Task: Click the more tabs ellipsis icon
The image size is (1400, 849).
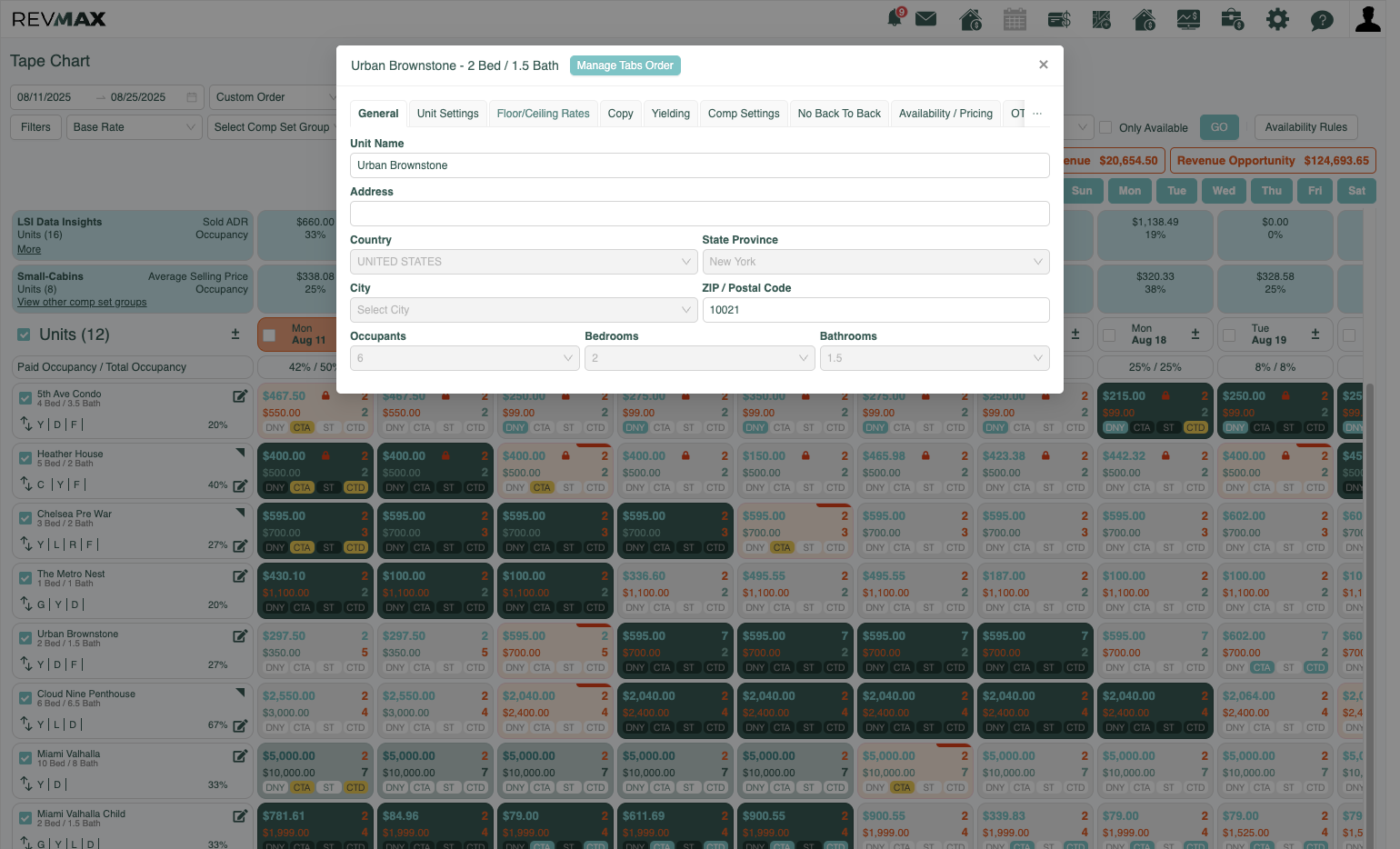Action: pos(1037,114)
